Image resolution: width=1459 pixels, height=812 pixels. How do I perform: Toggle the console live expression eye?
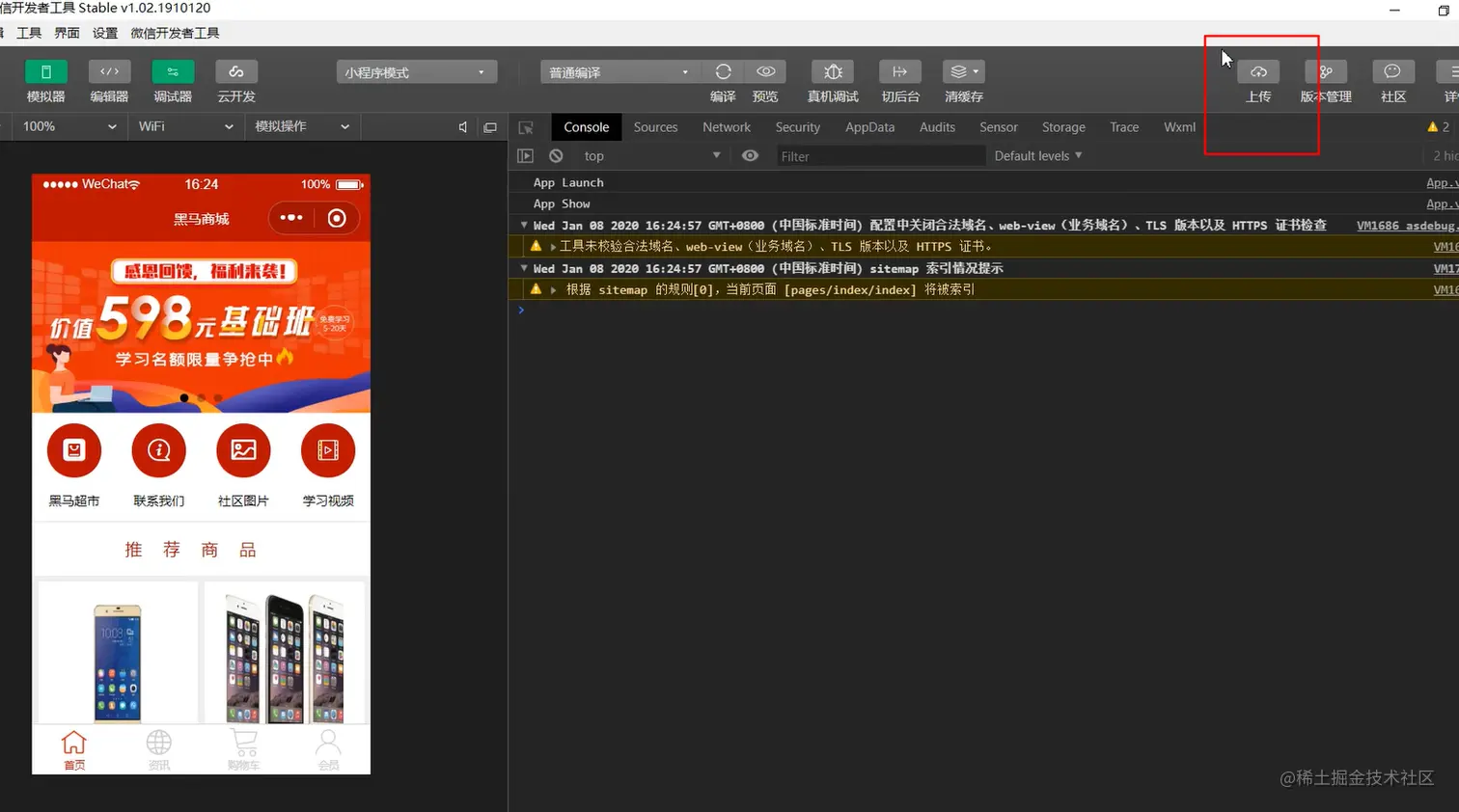[750, 155]
